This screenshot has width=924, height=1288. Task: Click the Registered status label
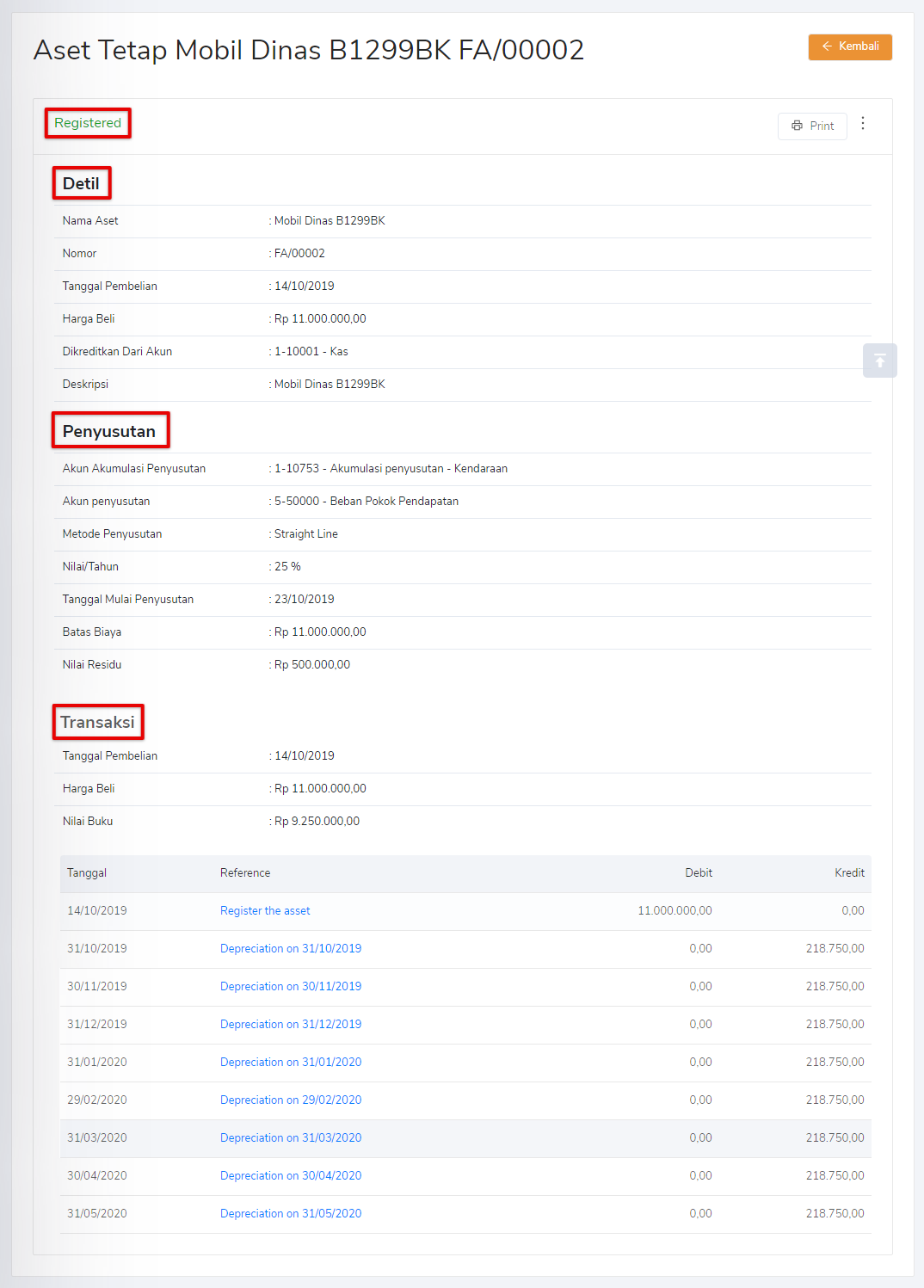(87, 123)
